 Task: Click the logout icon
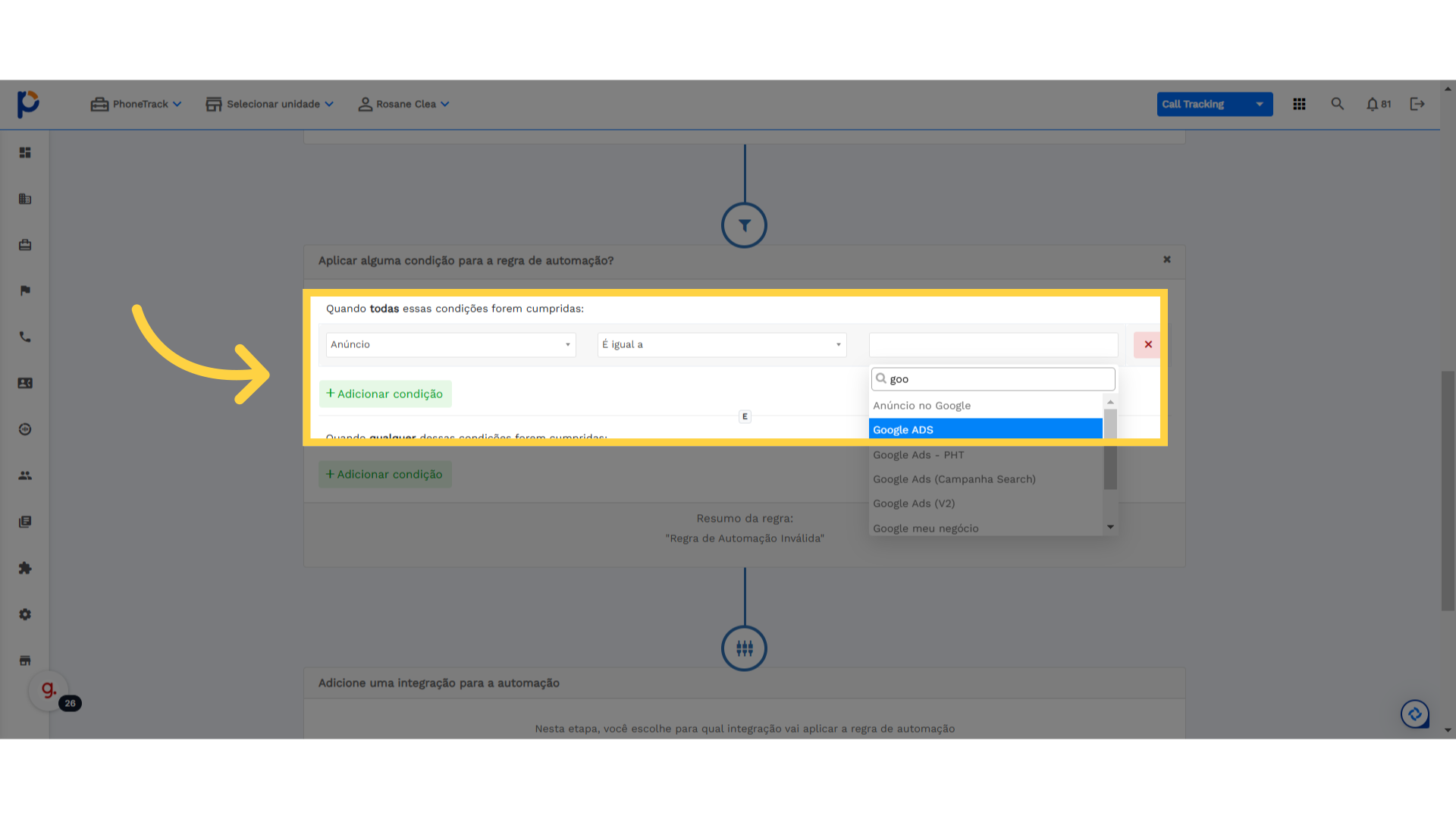tap(1417, 104)
